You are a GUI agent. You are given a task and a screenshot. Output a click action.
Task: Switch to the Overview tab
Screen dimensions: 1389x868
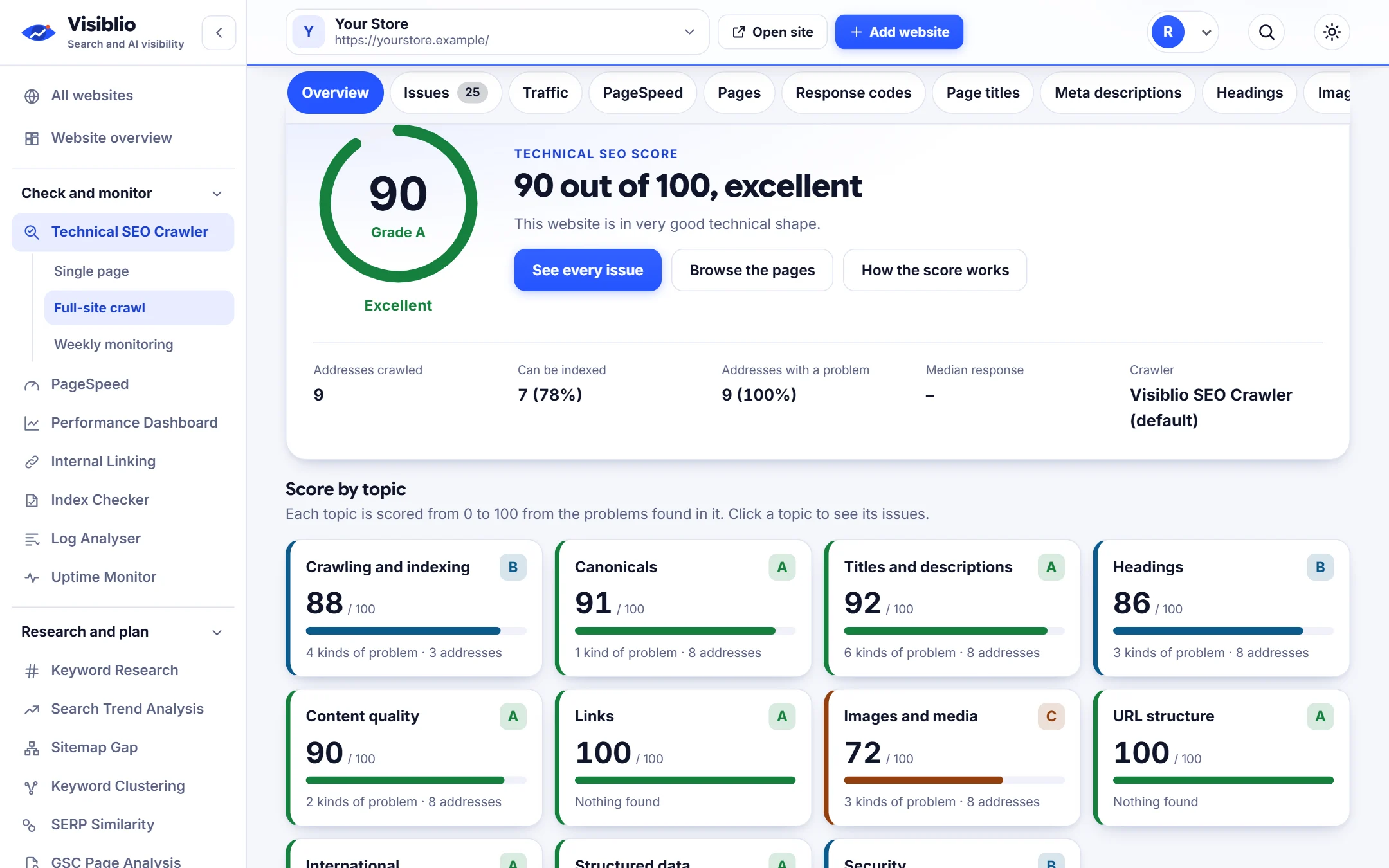click(x=335, y=93)
